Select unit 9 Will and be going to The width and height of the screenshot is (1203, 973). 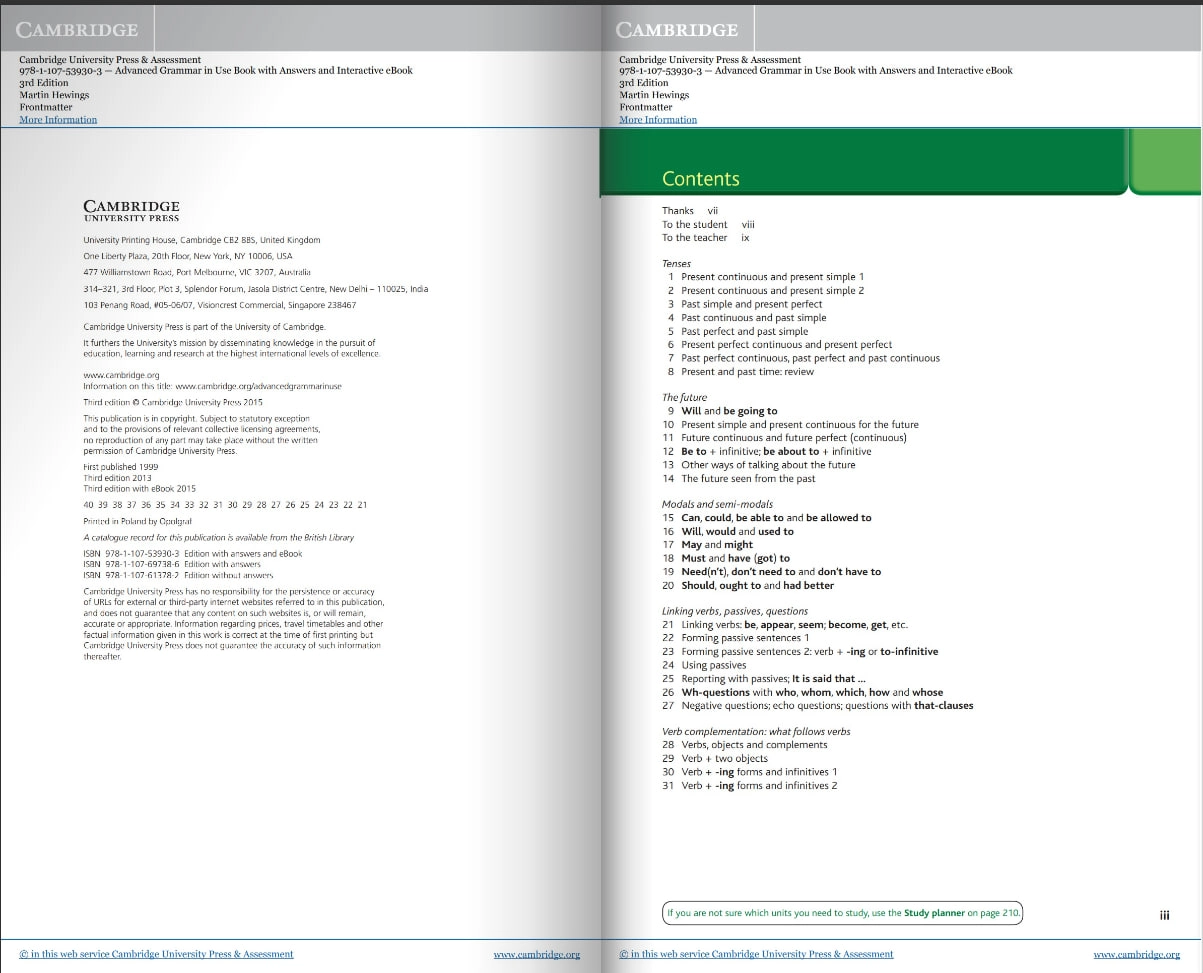pos(728,411)
